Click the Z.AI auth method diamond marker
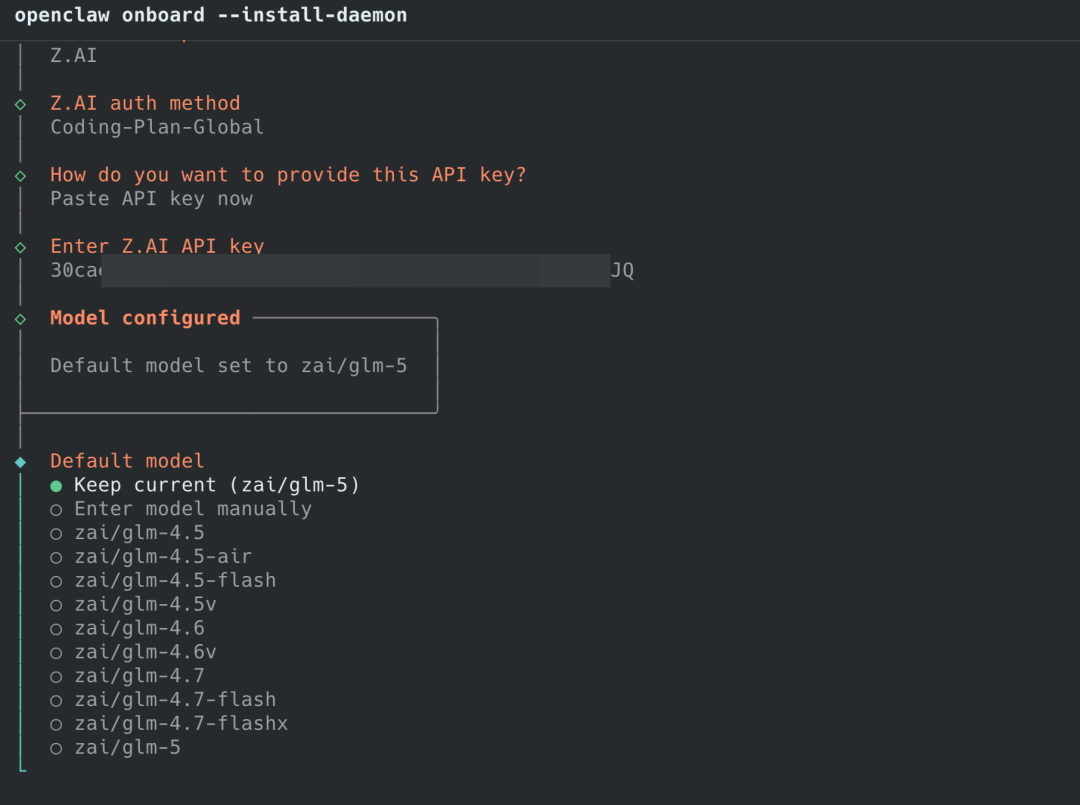1080x805 pixels. tap(20, 104)
